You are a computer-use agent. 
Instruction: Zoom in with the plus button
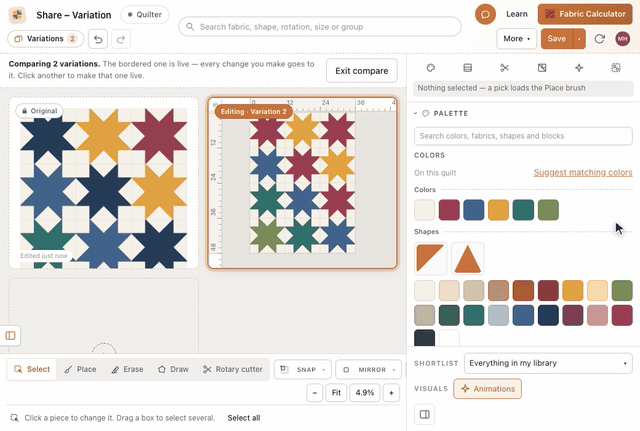tap(391, 393)
